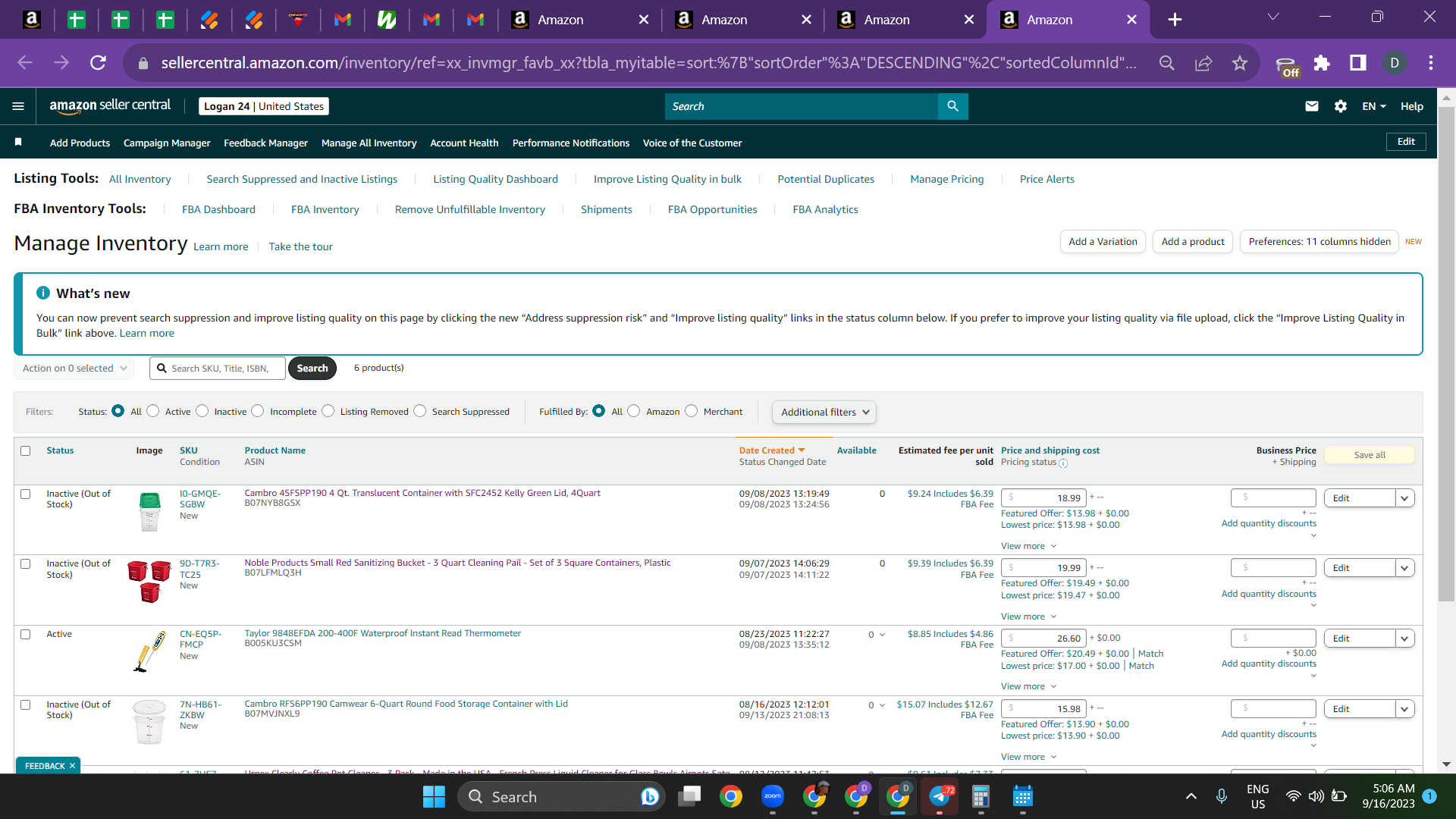The width and height of the screenshot is (1456, 819).
Task: Select Fulfilled By Merchant radio button
Action: coord(691,411)
